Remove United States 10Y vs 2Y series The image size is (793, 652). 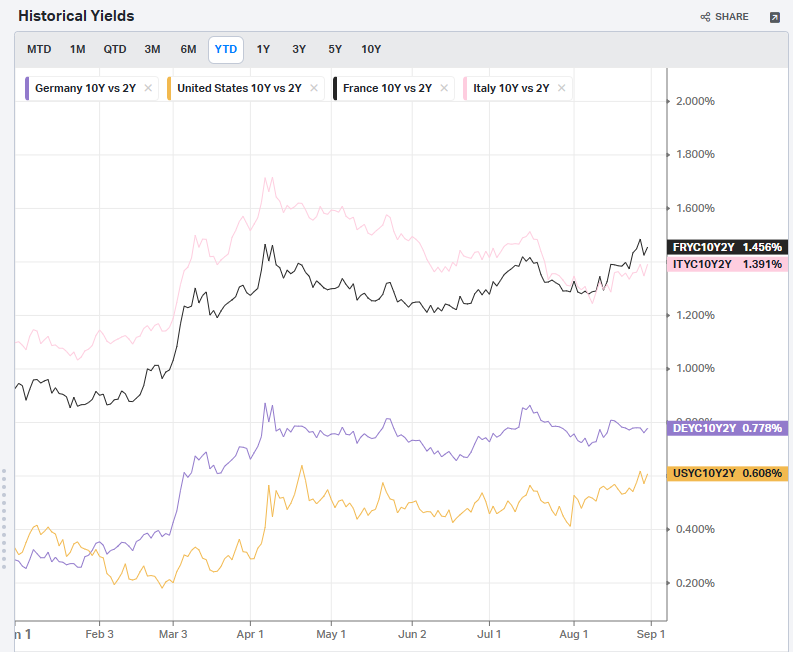point(314,88)
